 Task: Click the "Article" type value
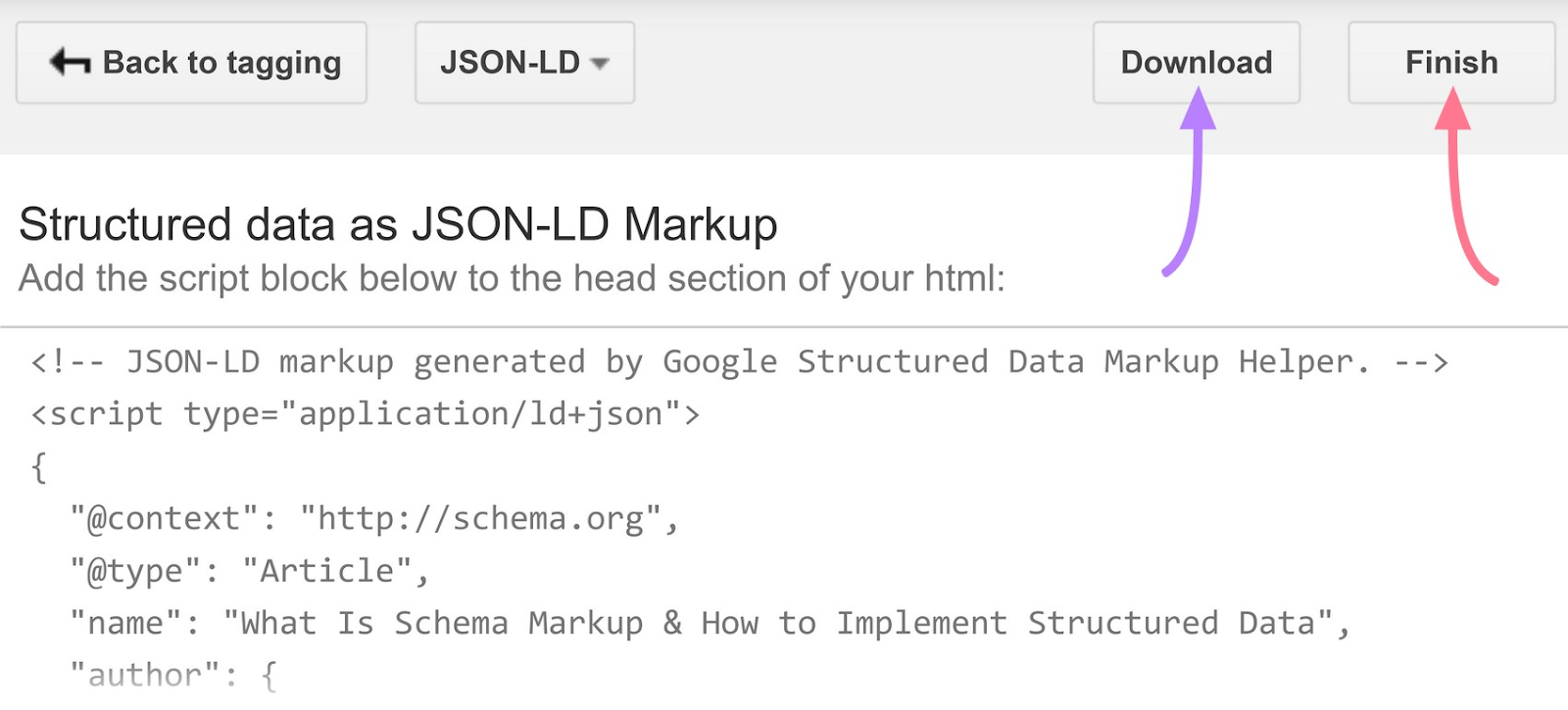click(x=326, y=571)
